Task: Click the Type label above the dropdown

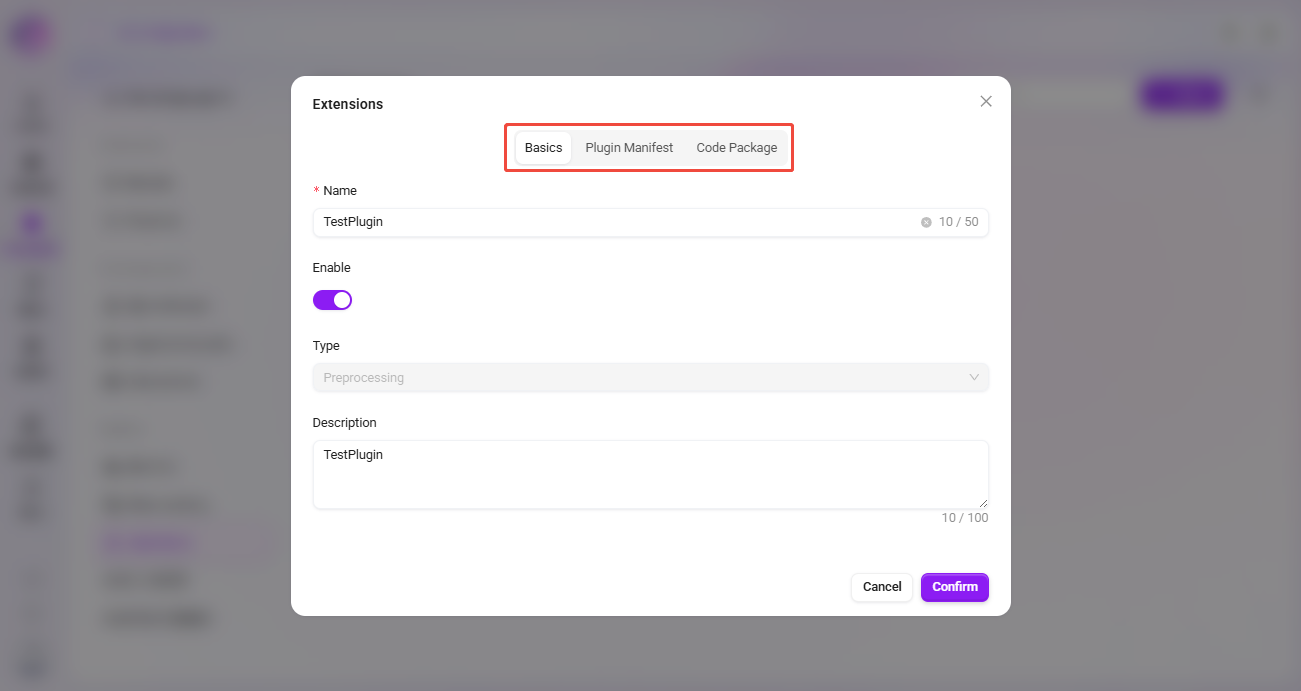Action: pyautogui.click(x=326, y=346)
